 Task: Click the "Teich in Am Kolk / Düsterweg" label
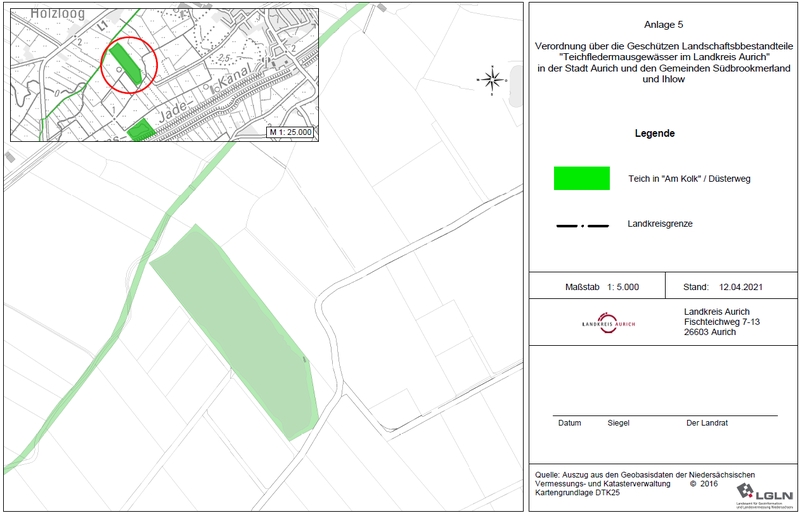[x=691, y=177]
